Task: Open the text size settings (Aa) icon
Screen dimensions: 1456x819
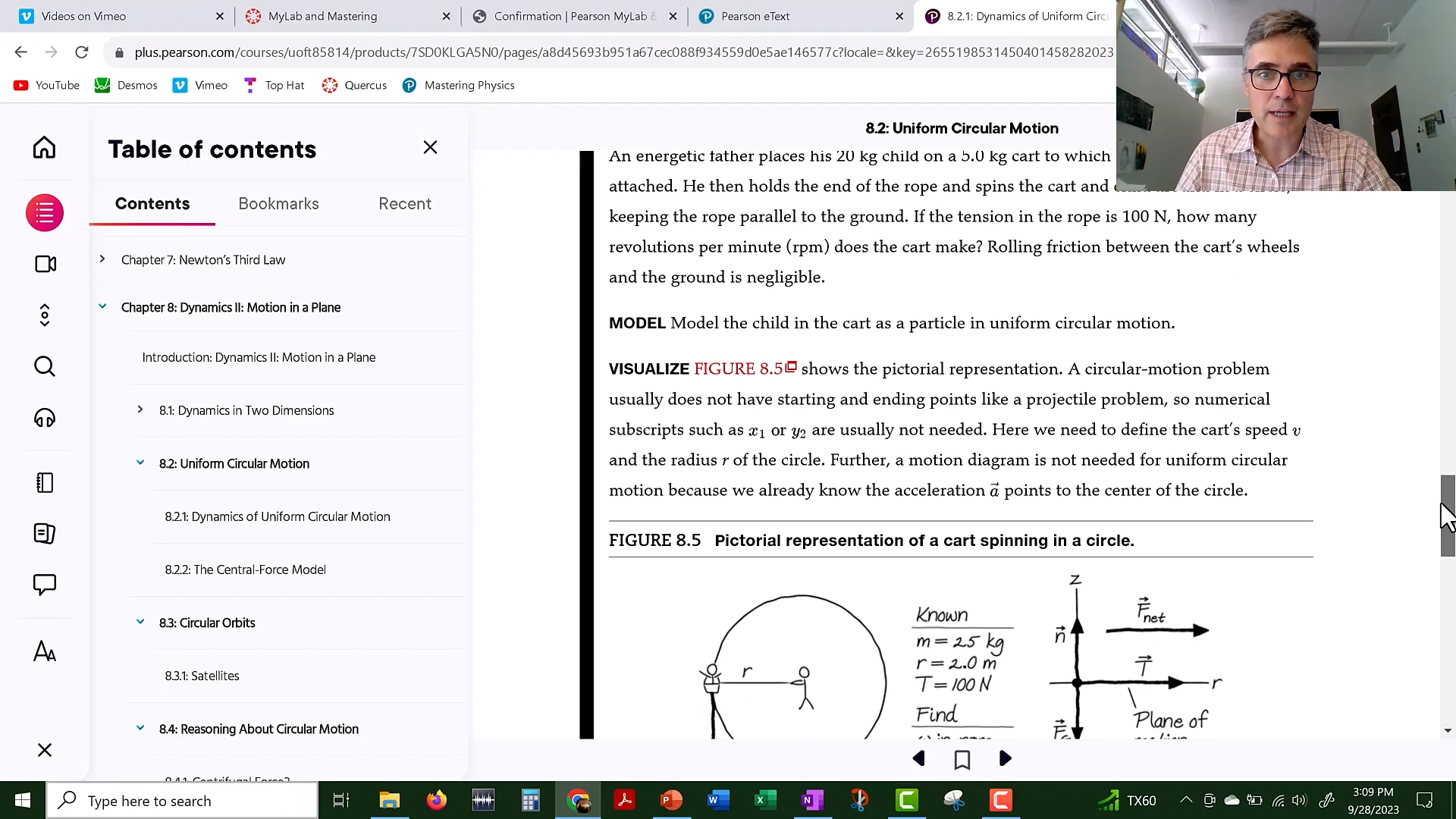Action: pos(44,651)
